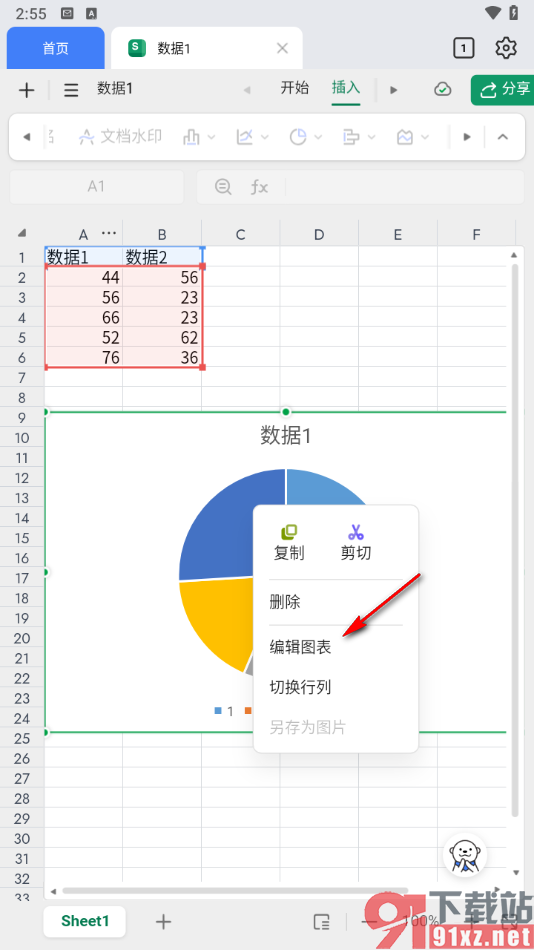Tap the fx function icon
The width and height of the screenshot is (534, 950).
tap(259, 187)
